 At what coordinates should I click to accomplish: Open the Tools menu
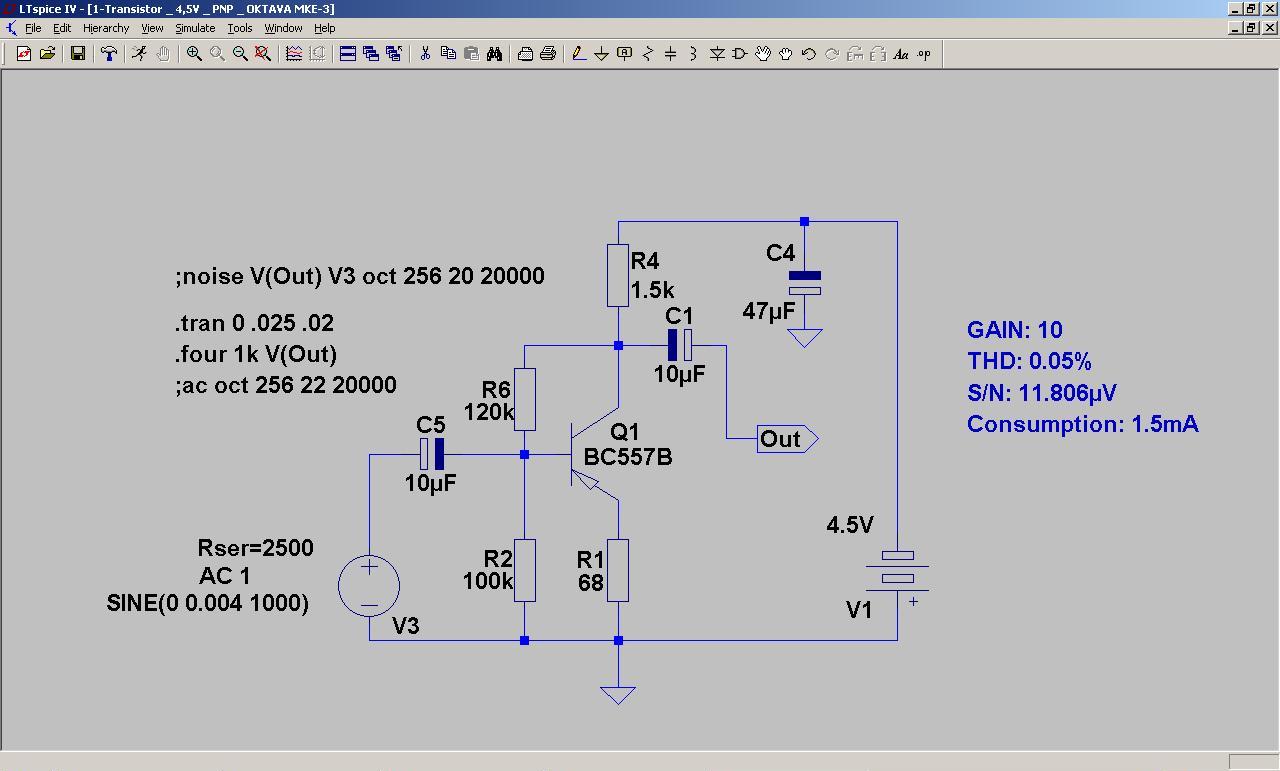(x=240, y=28)
